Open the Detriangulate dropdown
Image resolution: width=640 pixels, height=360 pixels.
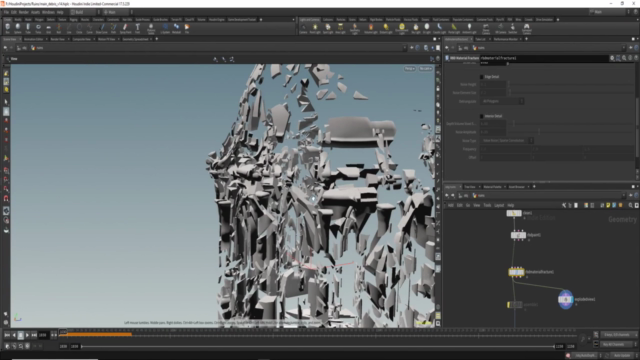[502, 101]
